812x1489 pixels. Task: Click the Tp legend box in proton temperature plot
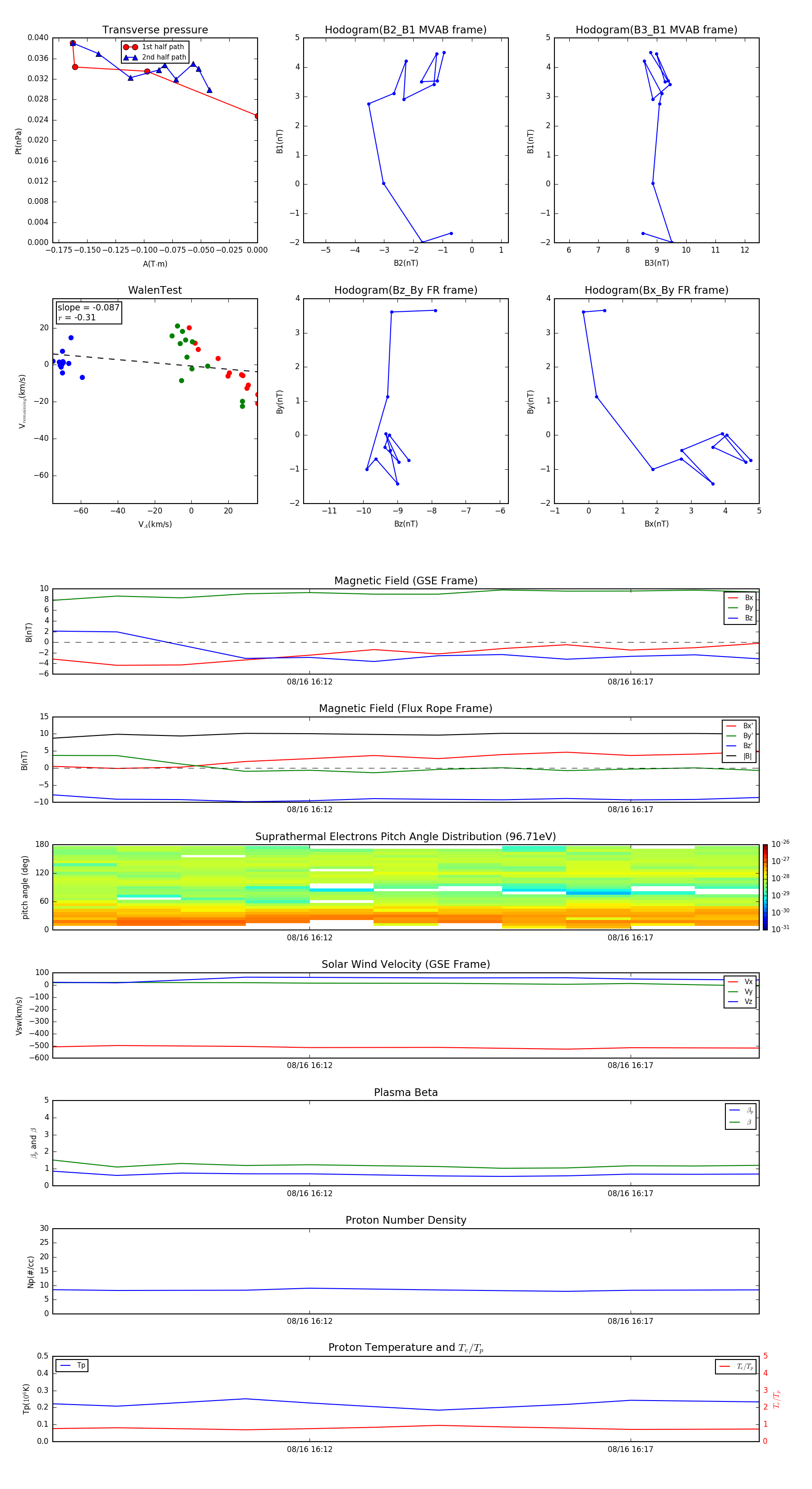(x=72, y=1365)
